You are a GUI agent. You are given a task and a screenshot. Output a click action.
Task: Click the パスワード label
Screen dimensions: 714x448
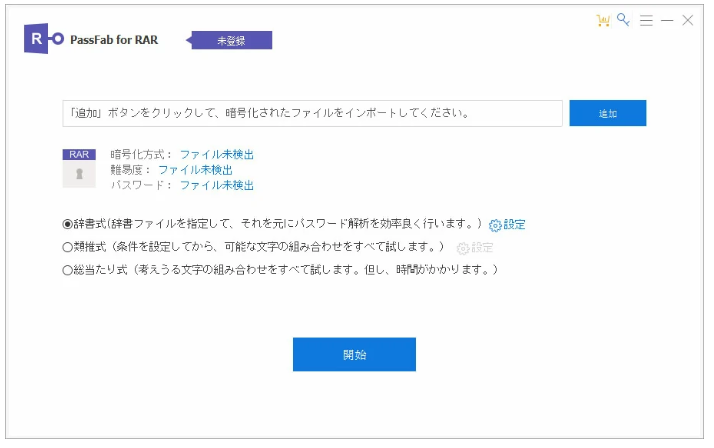[x=141, y=185]
